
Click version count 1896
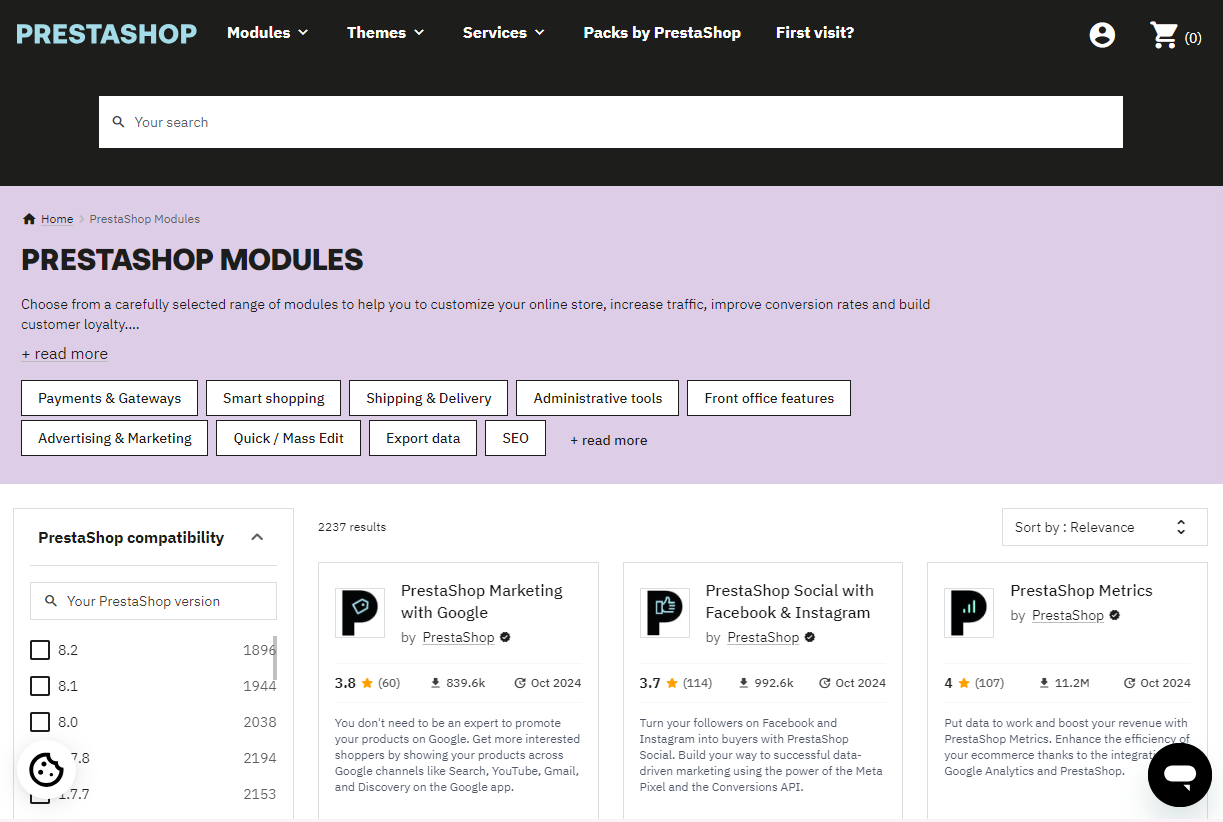click(x=260, y=650)
